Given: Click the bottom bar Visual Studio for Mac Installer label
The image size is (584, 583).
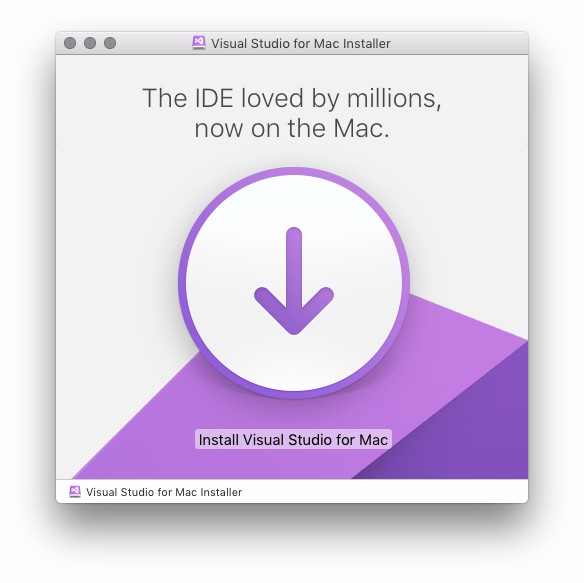Looking at the screenshot, I should click(164, 492).
